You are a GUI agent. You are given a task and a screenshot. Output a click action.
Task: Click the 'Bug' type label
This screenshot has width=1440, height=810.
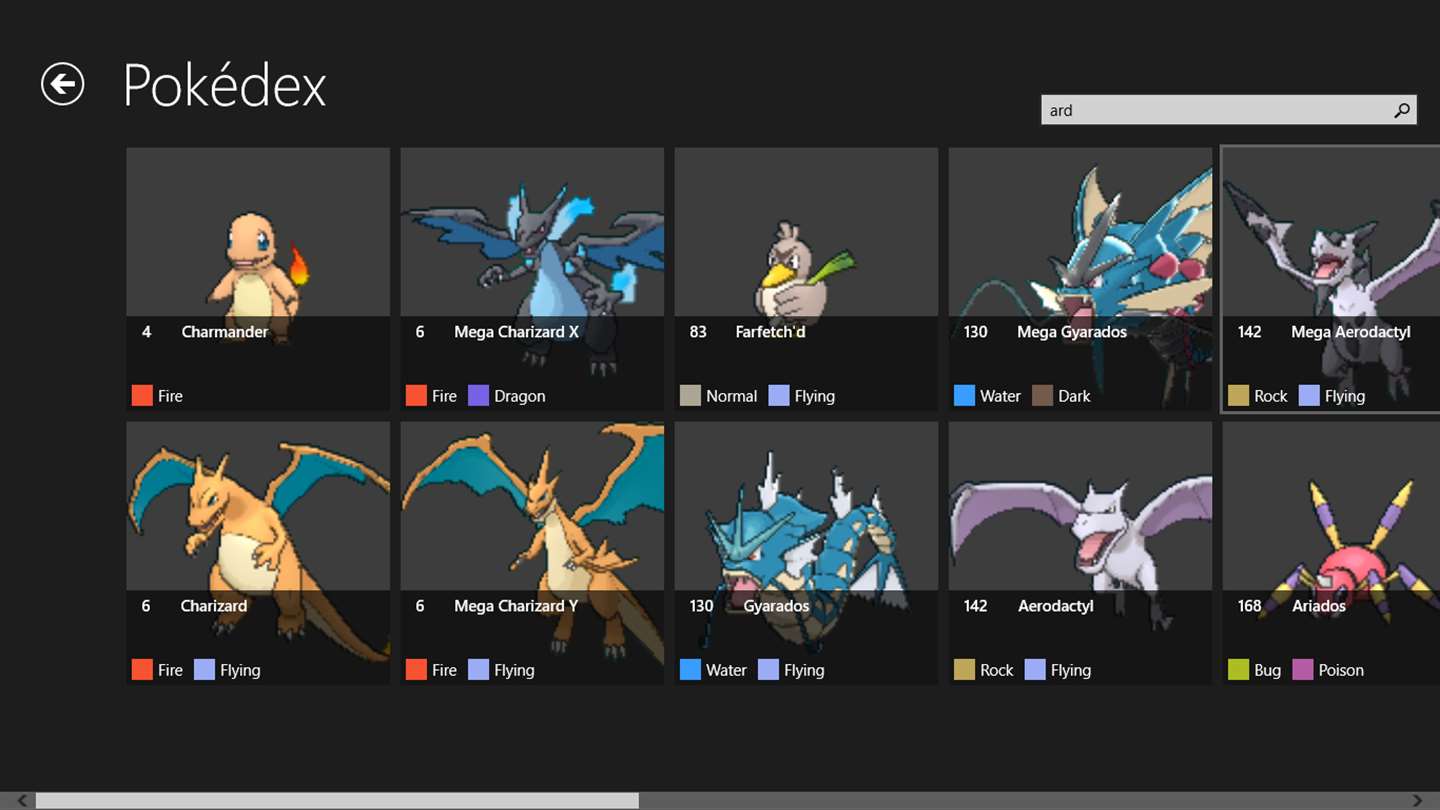[1267, 670]
